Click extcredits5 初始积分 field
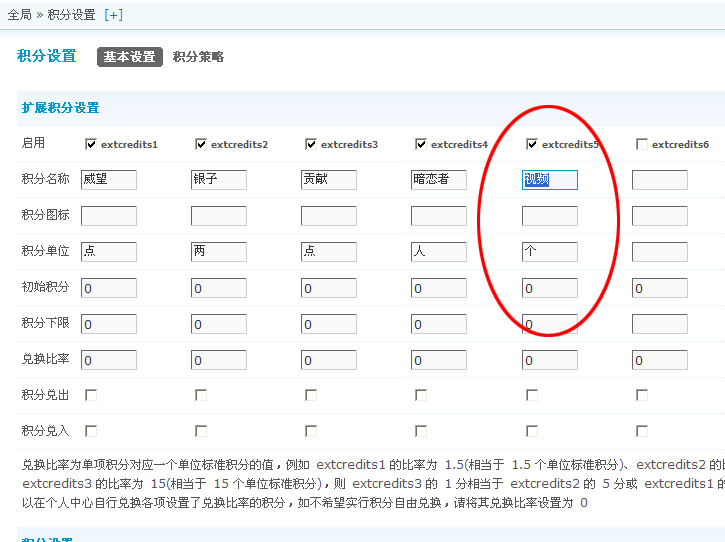Image resolution: width=725 pixels, height=542 pixels. coord(550,288)
